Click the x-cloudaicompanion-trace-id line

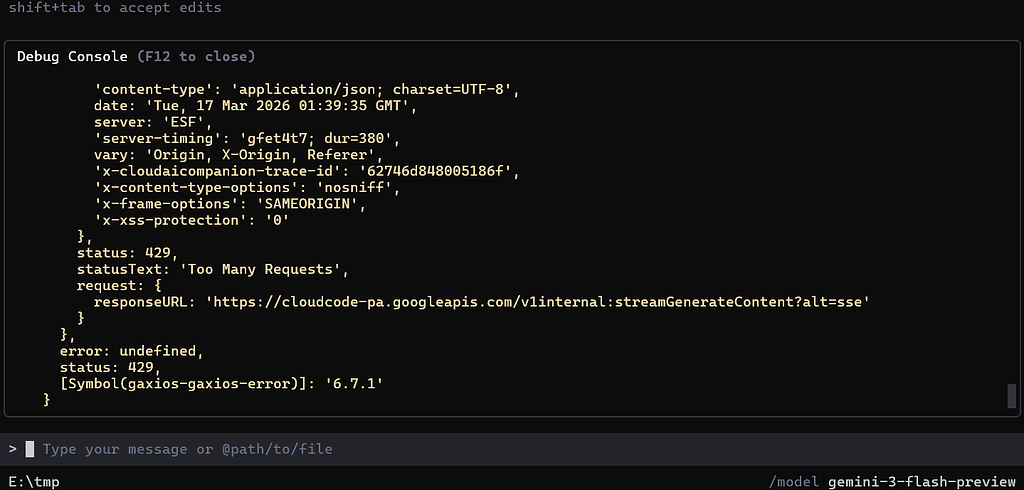pyautogui.click(x=306, y=171)
